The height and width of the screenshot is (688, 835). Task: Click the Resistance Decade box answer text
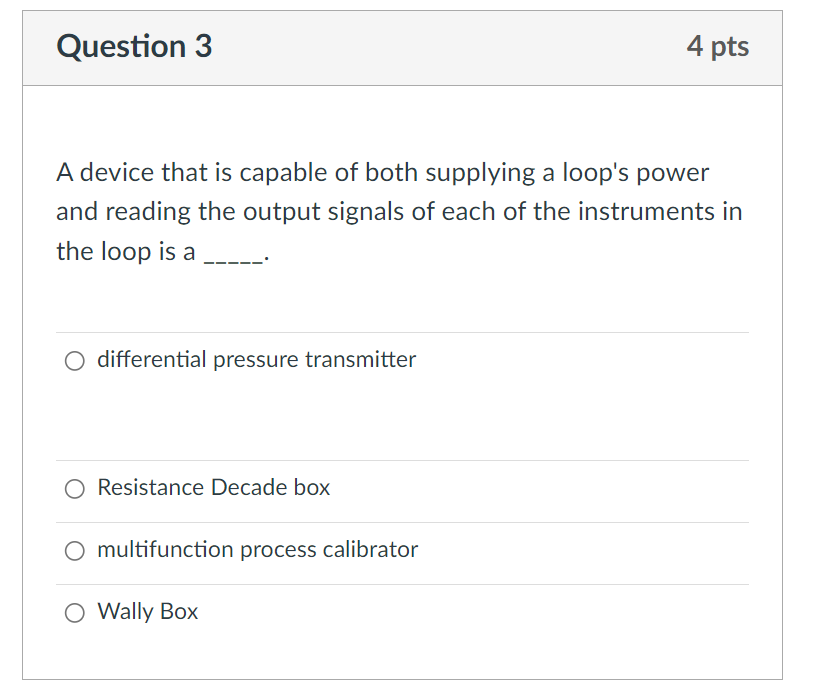tap(214, 488)
